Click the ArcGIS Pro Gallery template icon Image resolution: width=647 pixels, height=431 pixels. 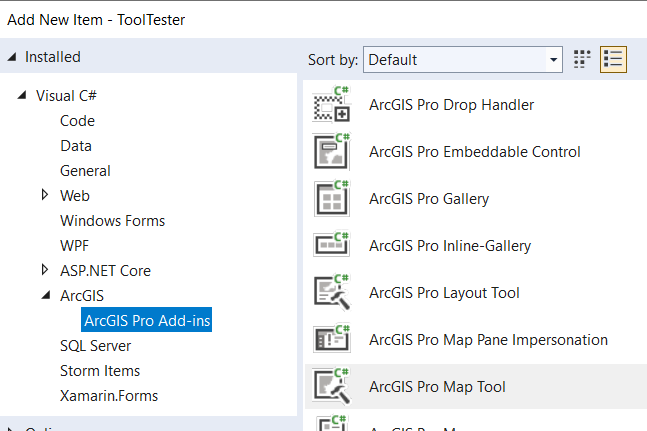coord(332,199)
